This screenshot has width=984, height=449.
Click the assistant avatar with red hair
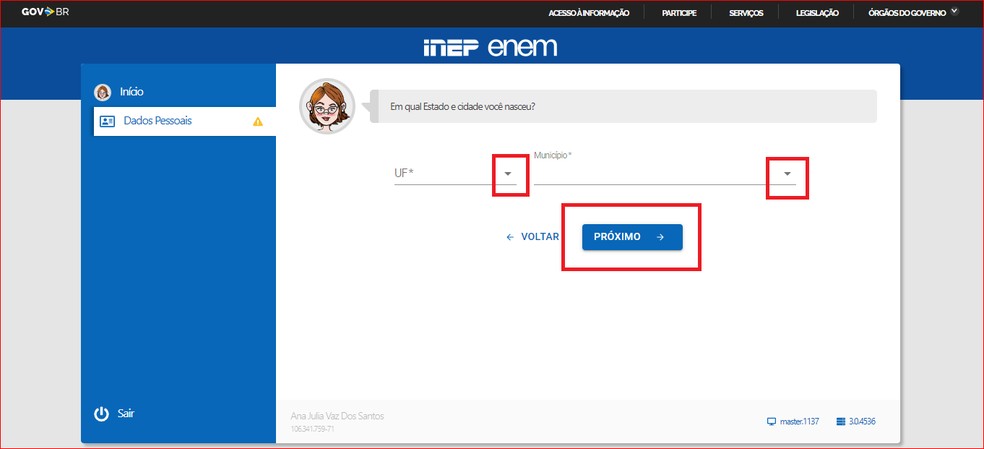click(x=327, y=106)
